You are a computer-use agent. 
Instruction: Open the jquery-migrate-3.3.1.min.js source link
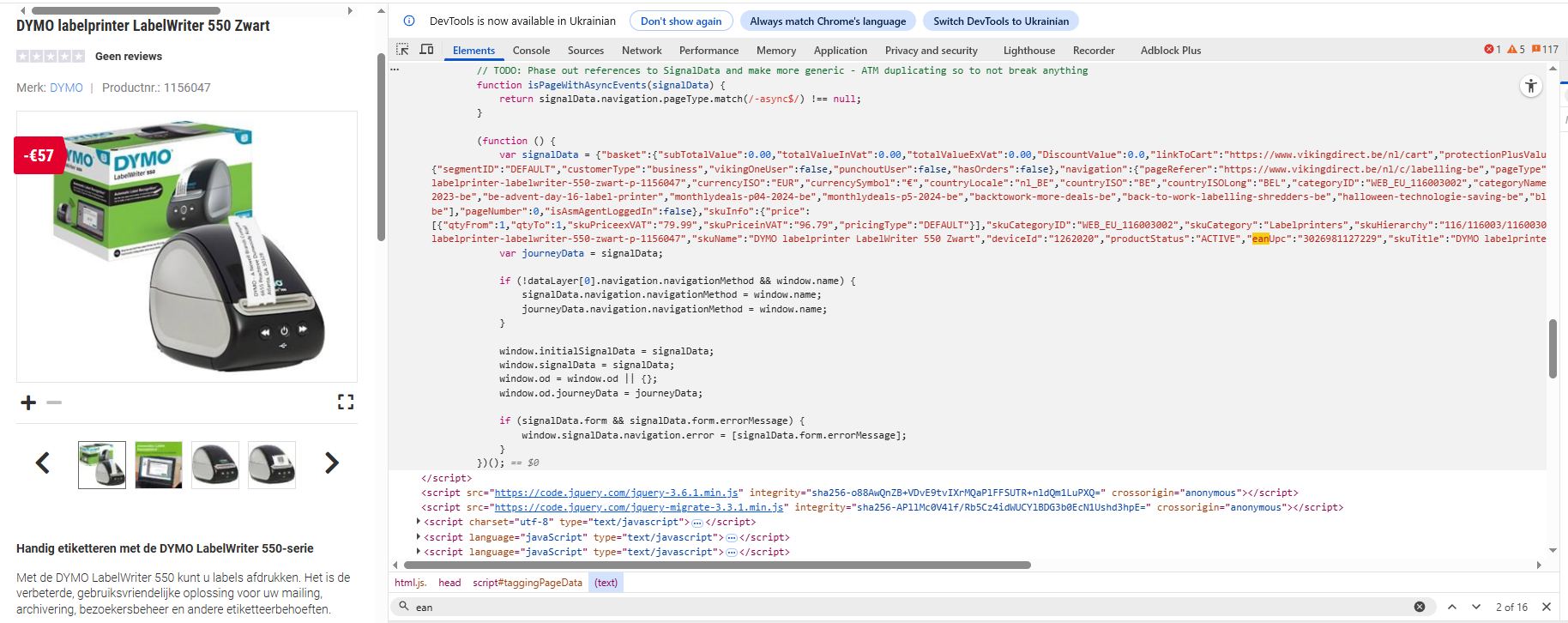(x=639, y=507)
